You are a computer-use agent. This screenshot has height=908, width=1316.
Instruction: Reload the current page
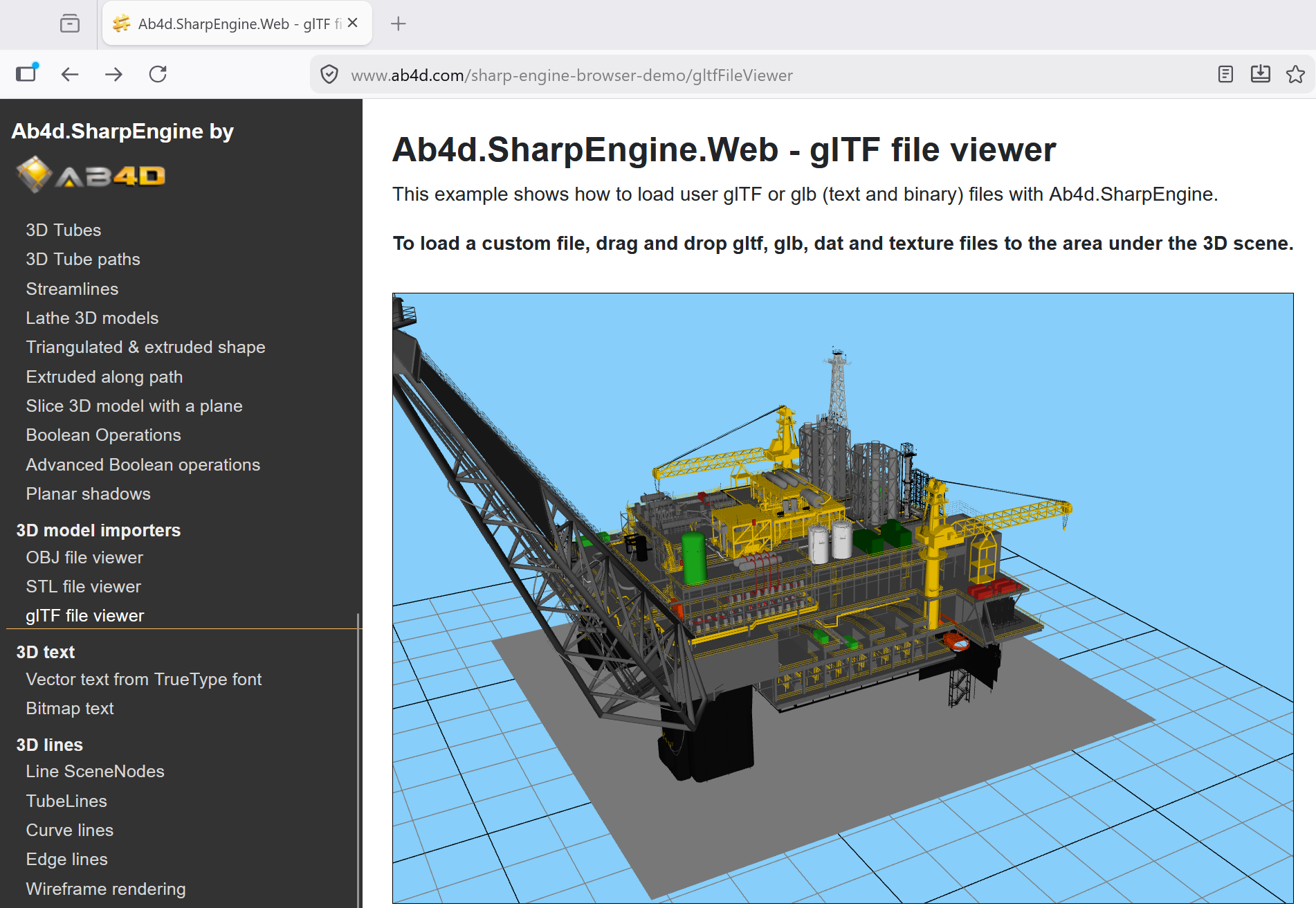pos(158,74)
